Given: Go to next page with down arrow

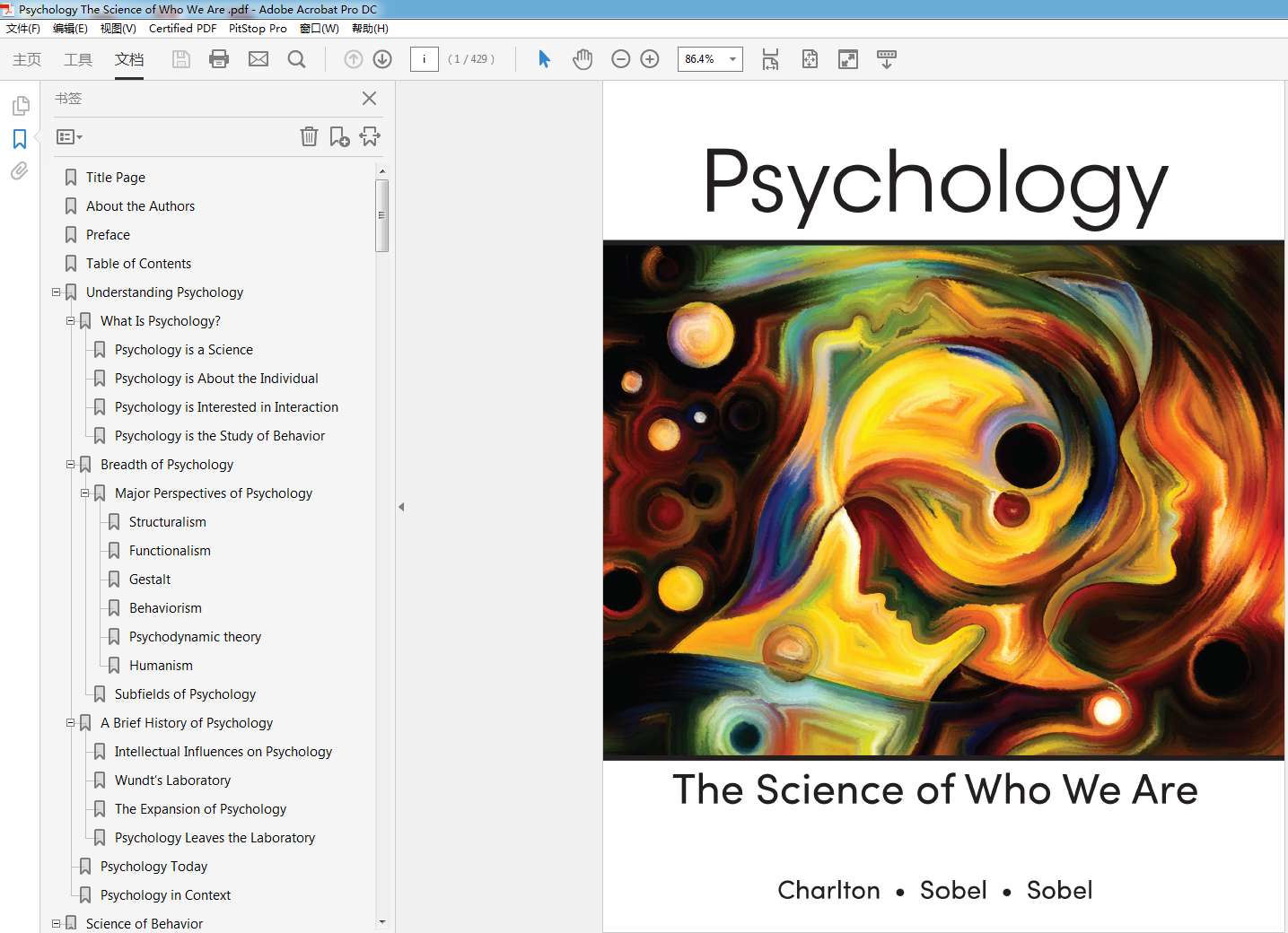Looking at the screenshot, I should point(381,58).
